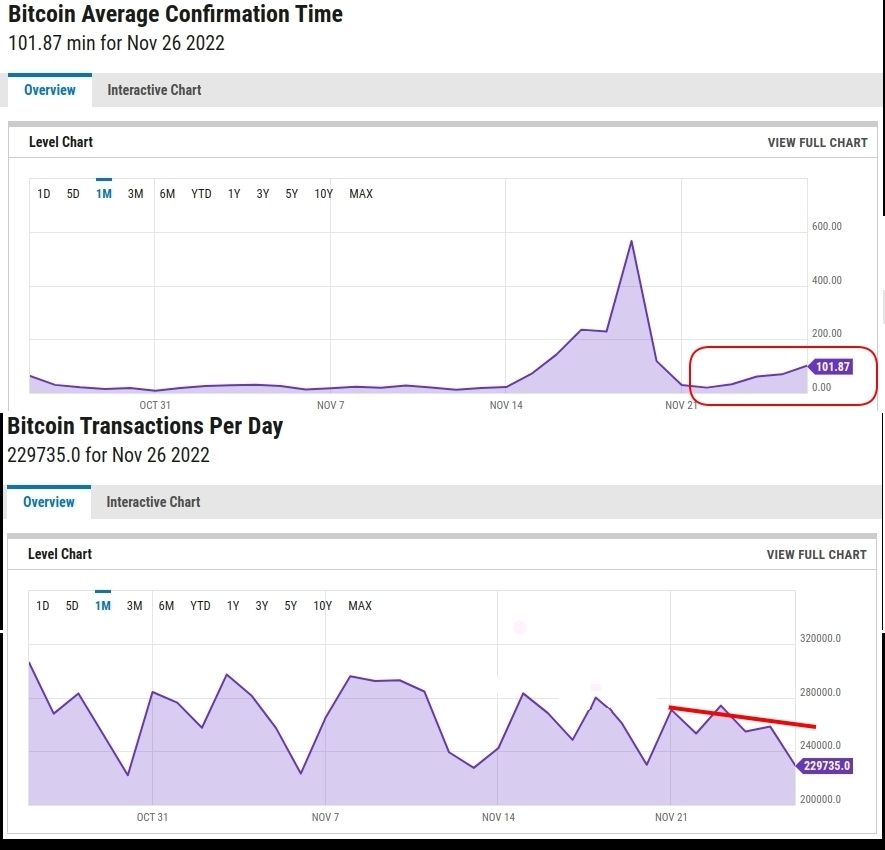Set Transactions Per Day chart range to 6M
This screenshot has width=885, height=850.
pyautogui.click(x=166, y=606)
